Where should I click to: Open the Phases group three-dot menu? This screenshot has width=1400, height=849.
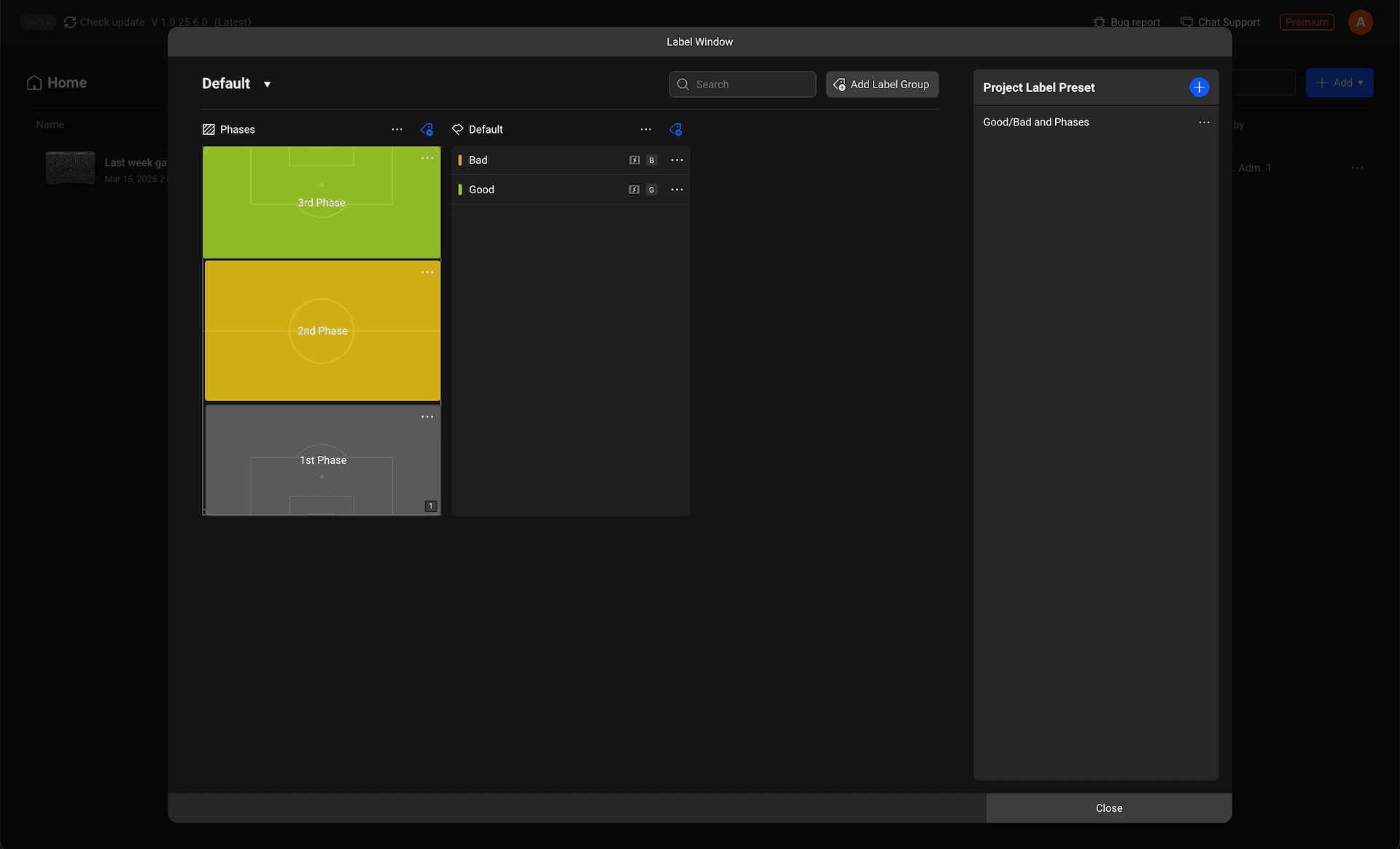click(397, 130)
